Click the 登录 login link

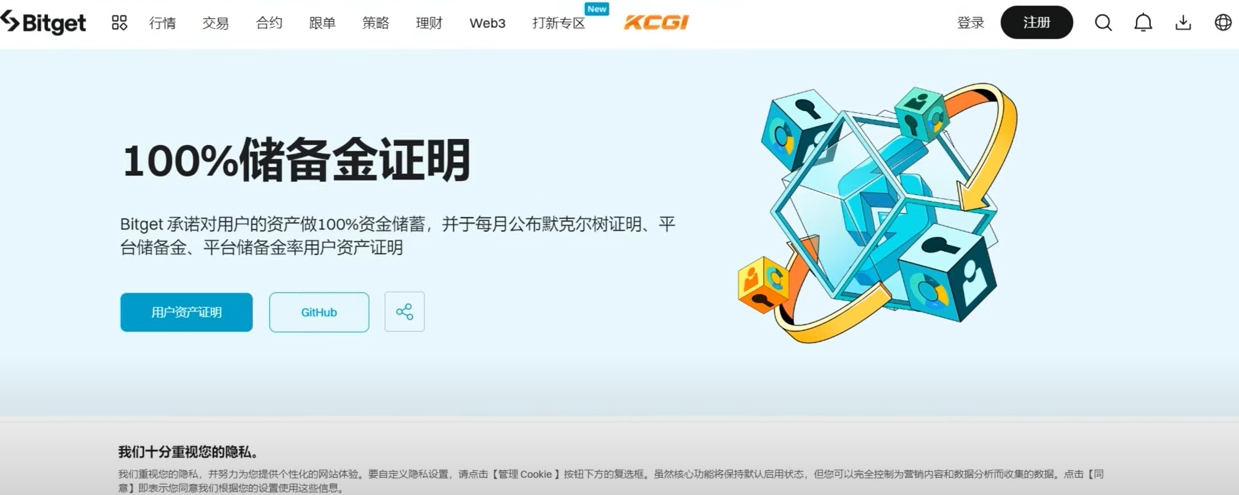point(970,23)
